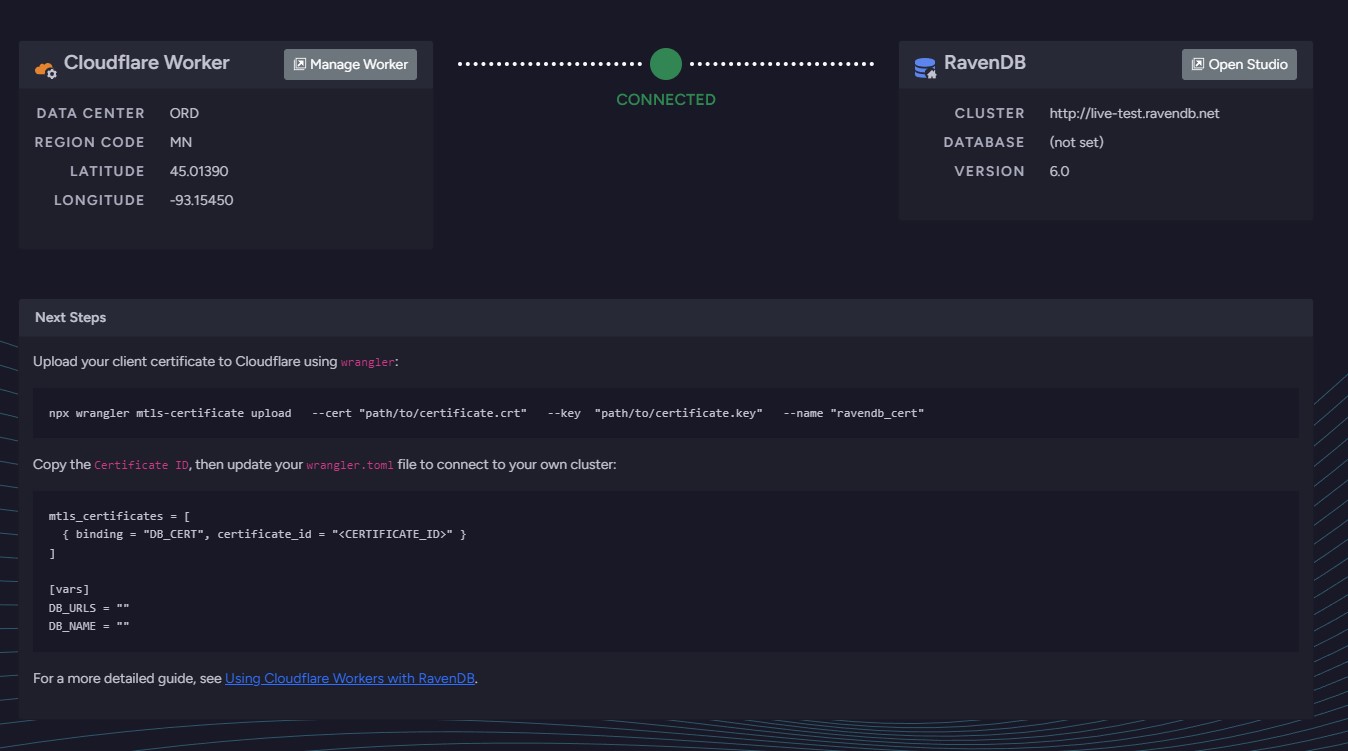Click the external-link icon inside Manage Worker button

(x=298, y=64)
